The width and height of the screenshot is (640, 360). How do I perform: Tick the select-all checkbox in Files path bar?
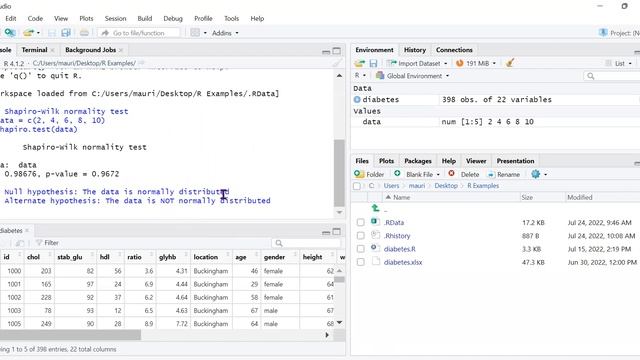tap(357, 186)
